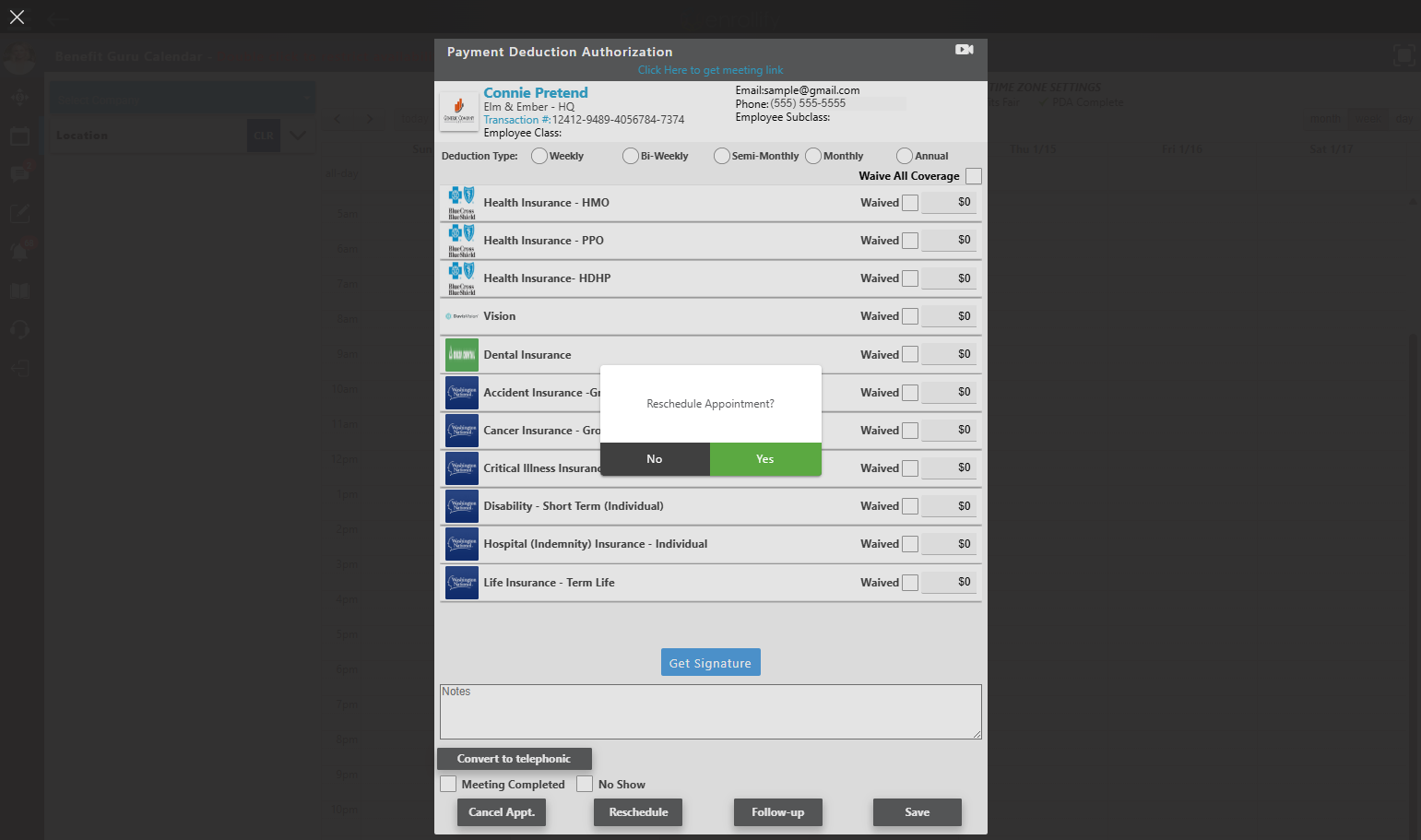Click the Life Insurance Term Life logo
The height and width of the screenshot is (840, 1421).
click(461, 583)
